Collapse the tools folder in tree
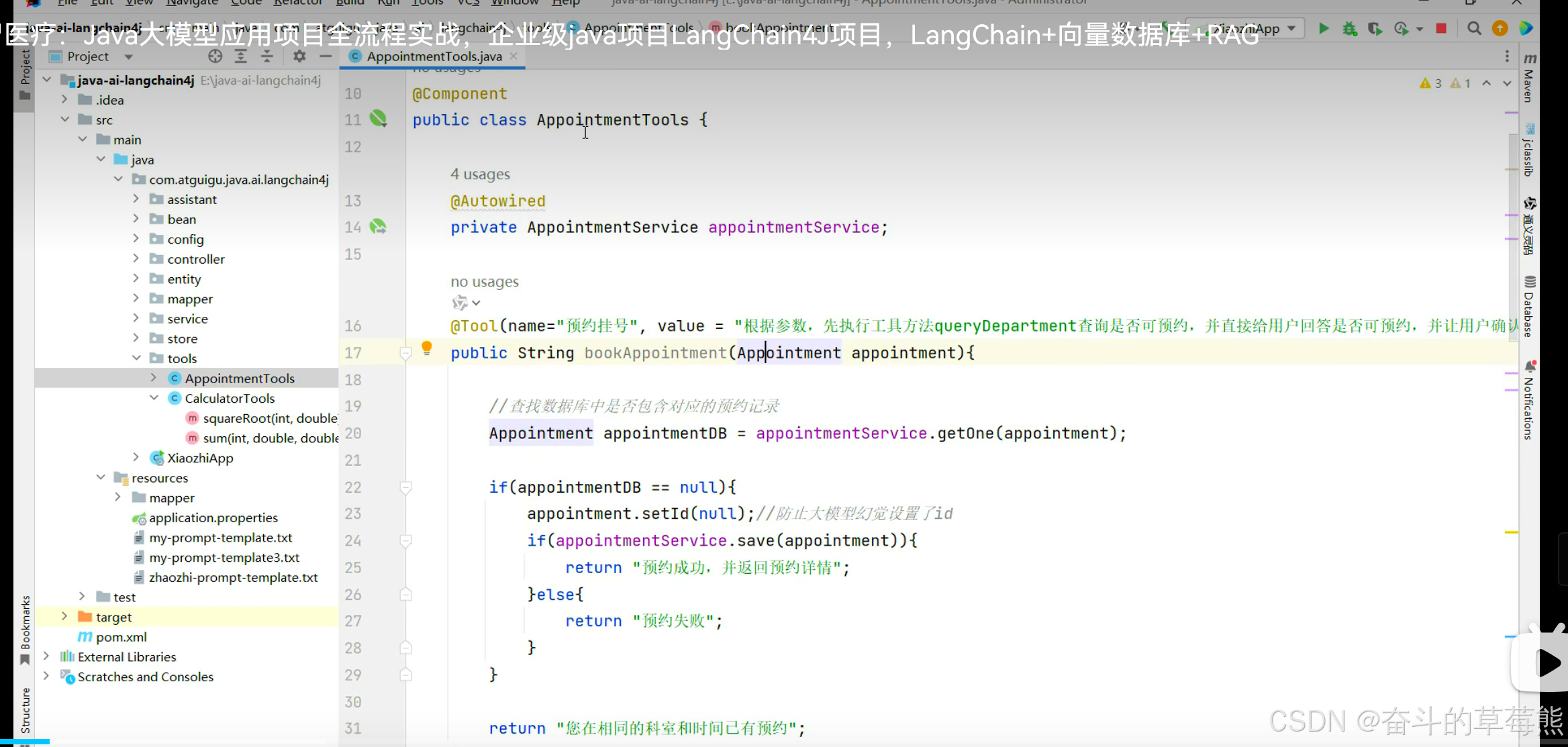Image resolution: width=1568 pixels, height=747 pixels. [x=136, y=358]
